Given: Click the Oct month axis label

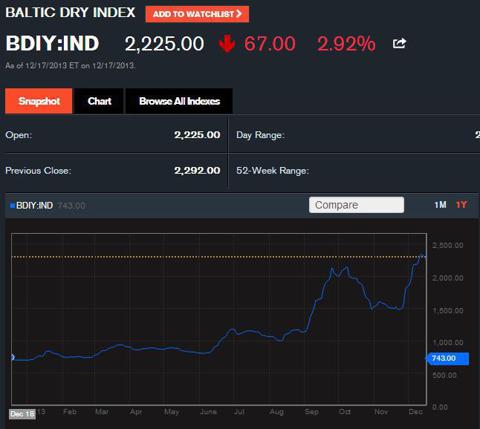Looking at the screenshot, I should [x=344, y=412].
